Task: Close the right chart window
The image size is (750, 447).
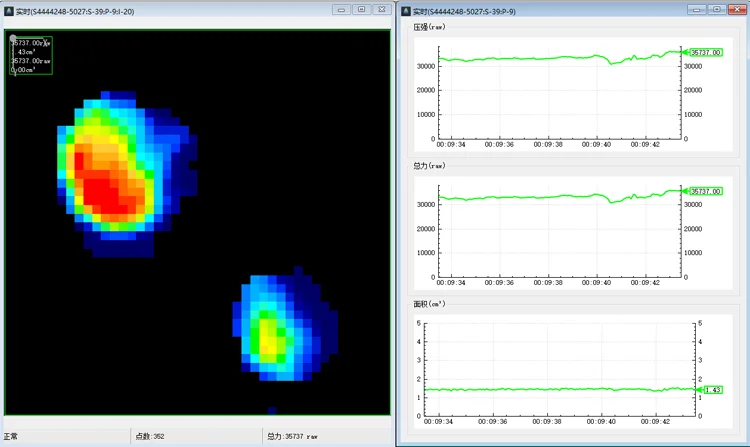Action: point(737,9)
